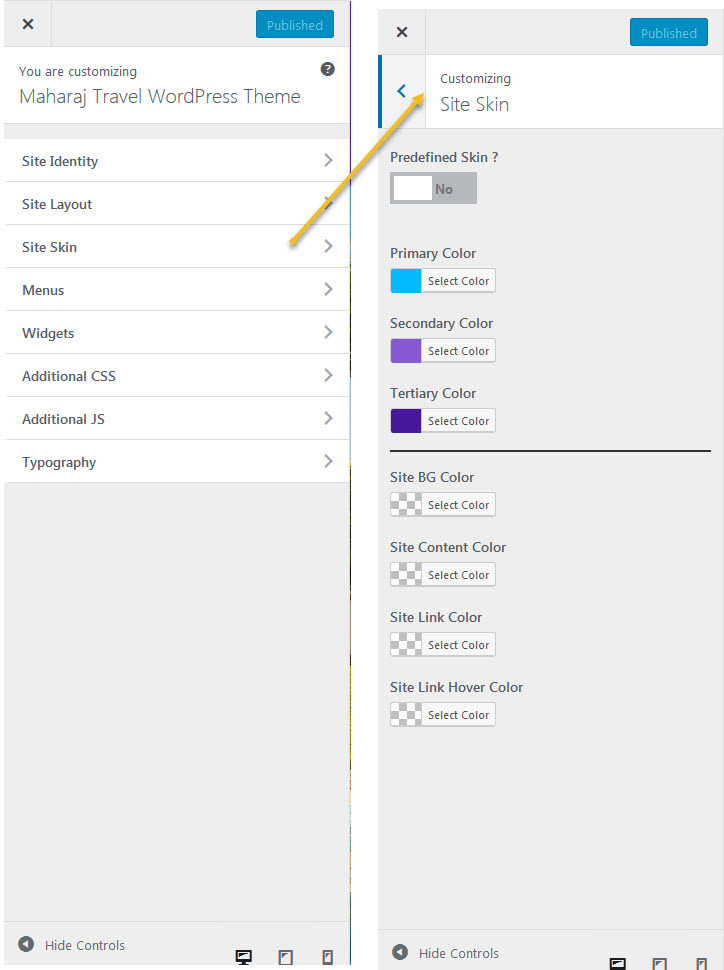Click the left panel Published button
The image size is (724, 970).
(x=294, y=25)
